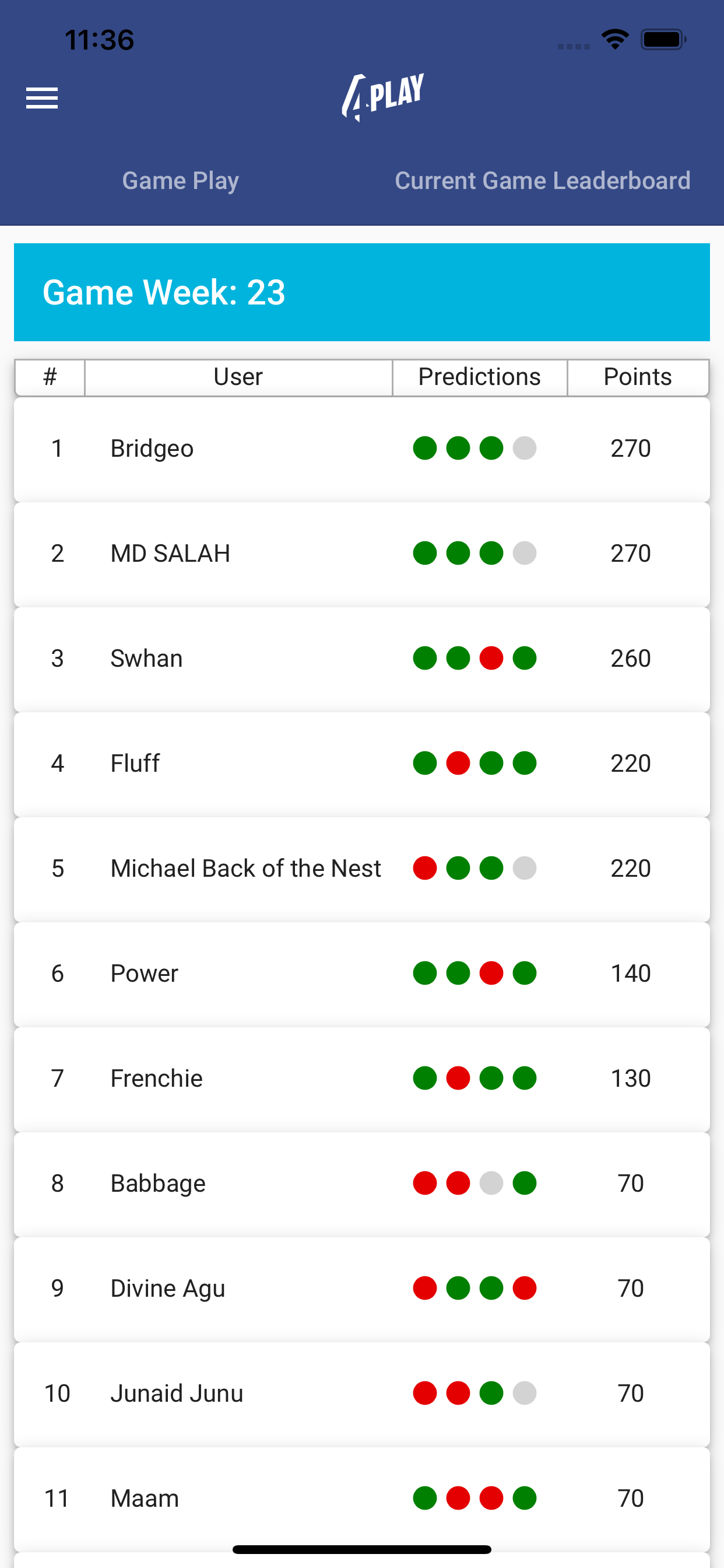
Task: Tap the Predictions column header
Action: pyautogui.click(x=479, y=377)
